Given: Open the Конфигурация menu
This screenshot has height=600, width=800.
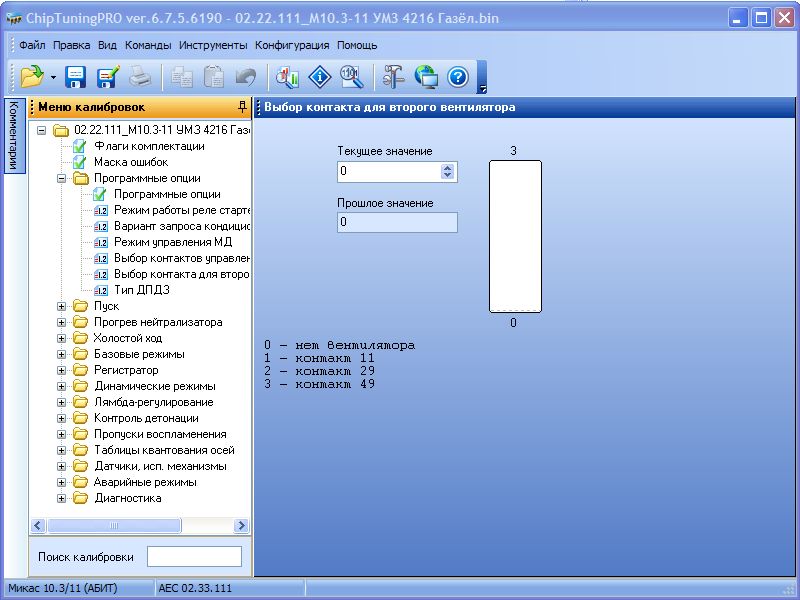Looking at the screenshot, I should [292, 45].
